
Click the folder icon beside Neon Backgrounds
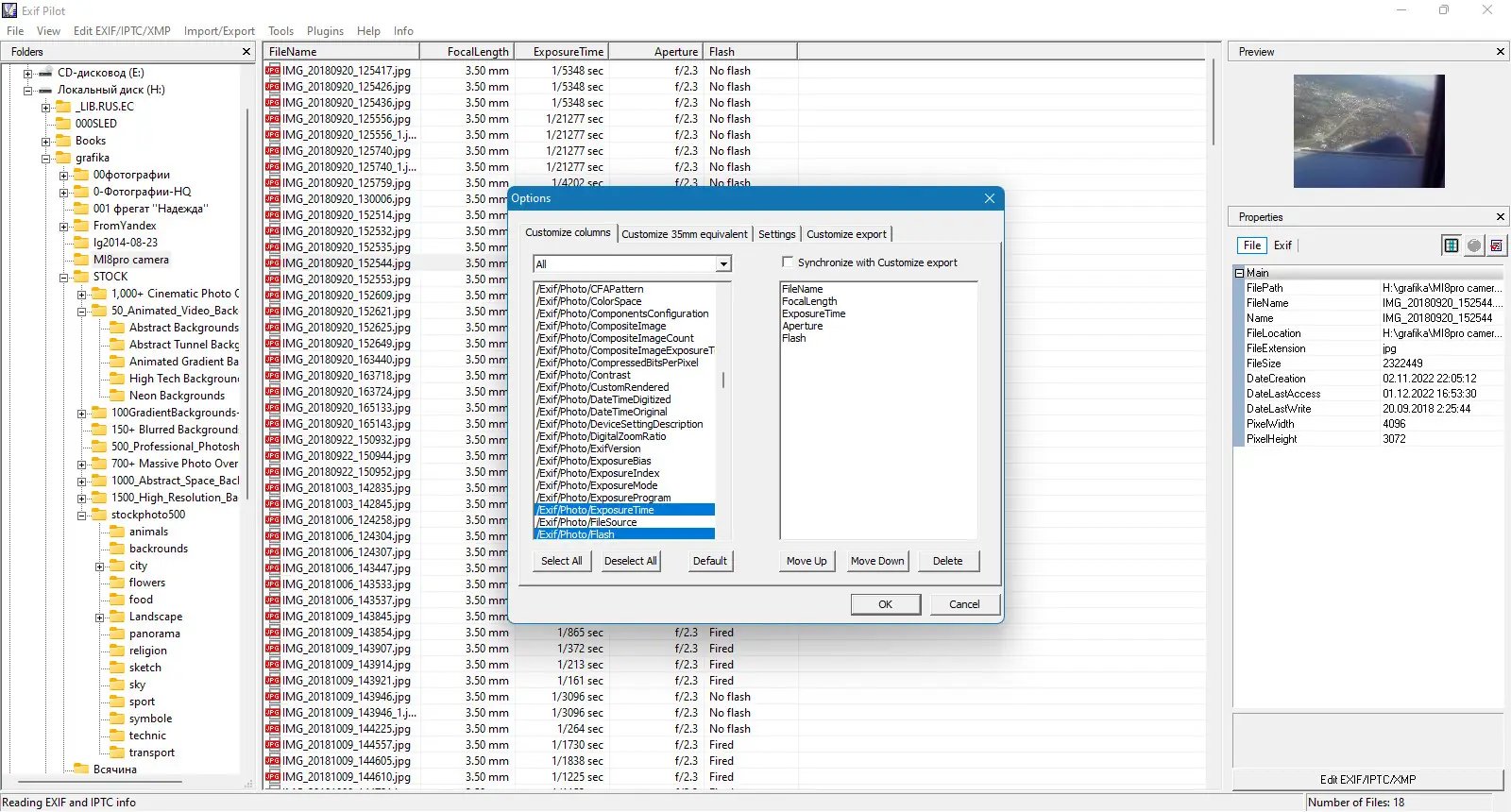117,396
